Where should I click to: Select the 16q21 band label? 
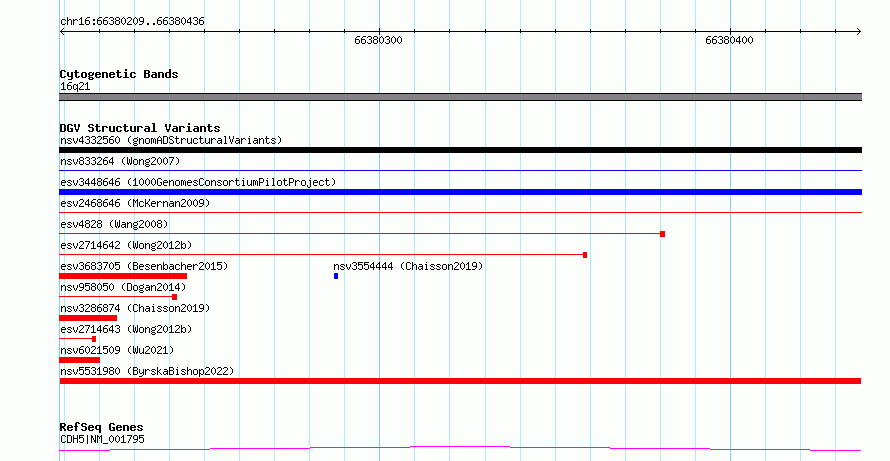[x=75, y=86]
